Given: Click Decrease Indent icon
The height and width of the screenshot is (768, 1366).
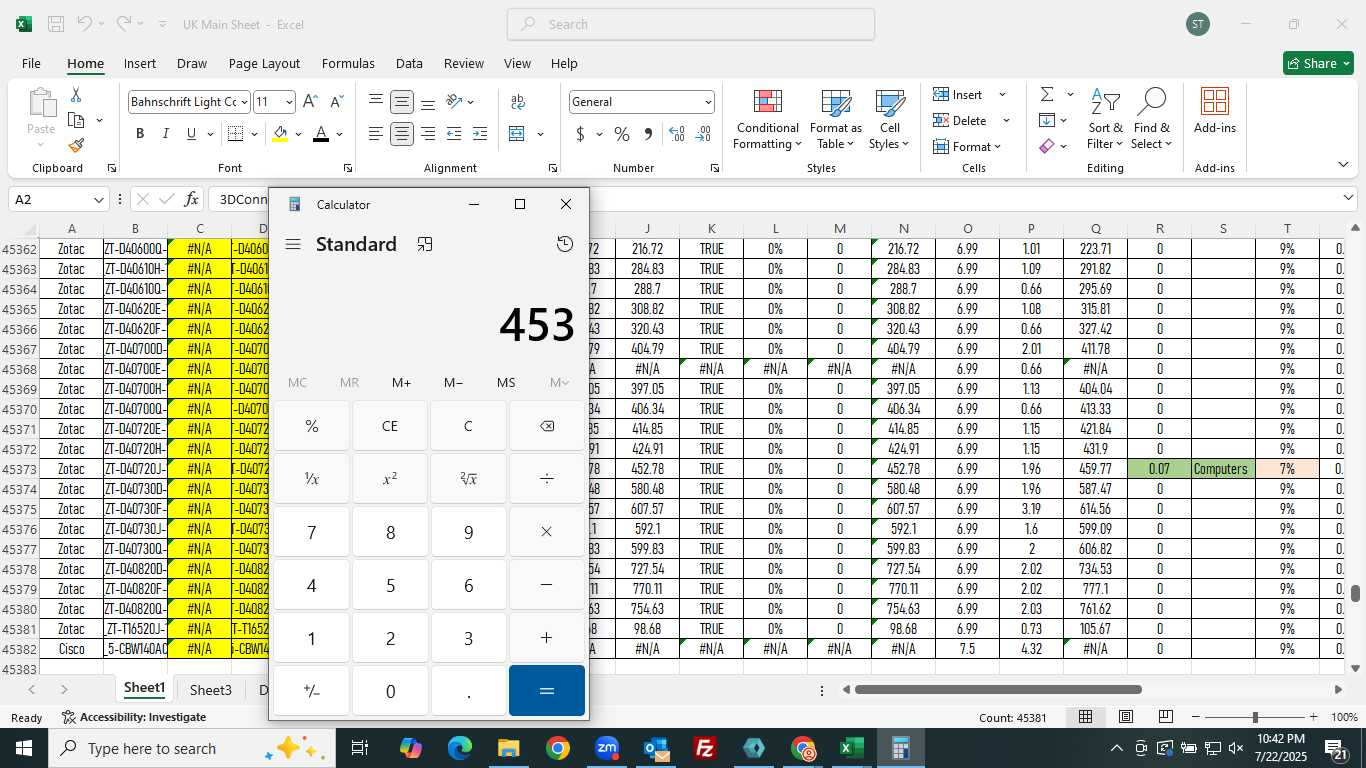Looking at the screenshot, I should (454, 134).
